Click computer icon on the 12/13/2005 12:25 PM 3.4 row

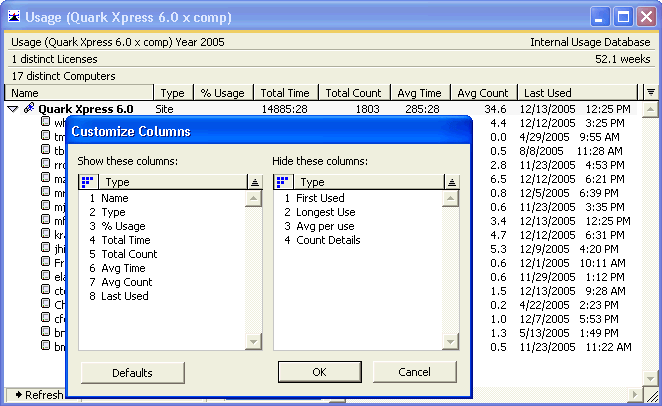(45, 219)
